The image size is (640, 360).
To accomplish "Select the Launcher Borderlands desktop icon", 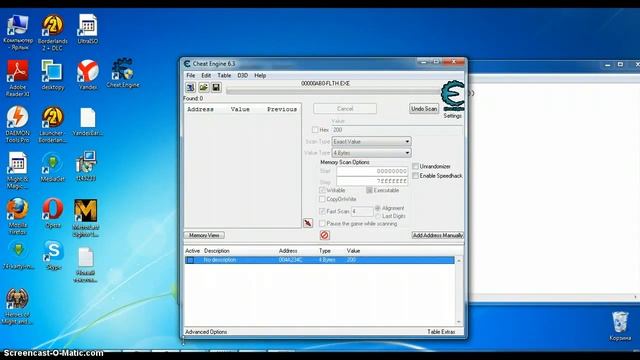I will (52, 124).
